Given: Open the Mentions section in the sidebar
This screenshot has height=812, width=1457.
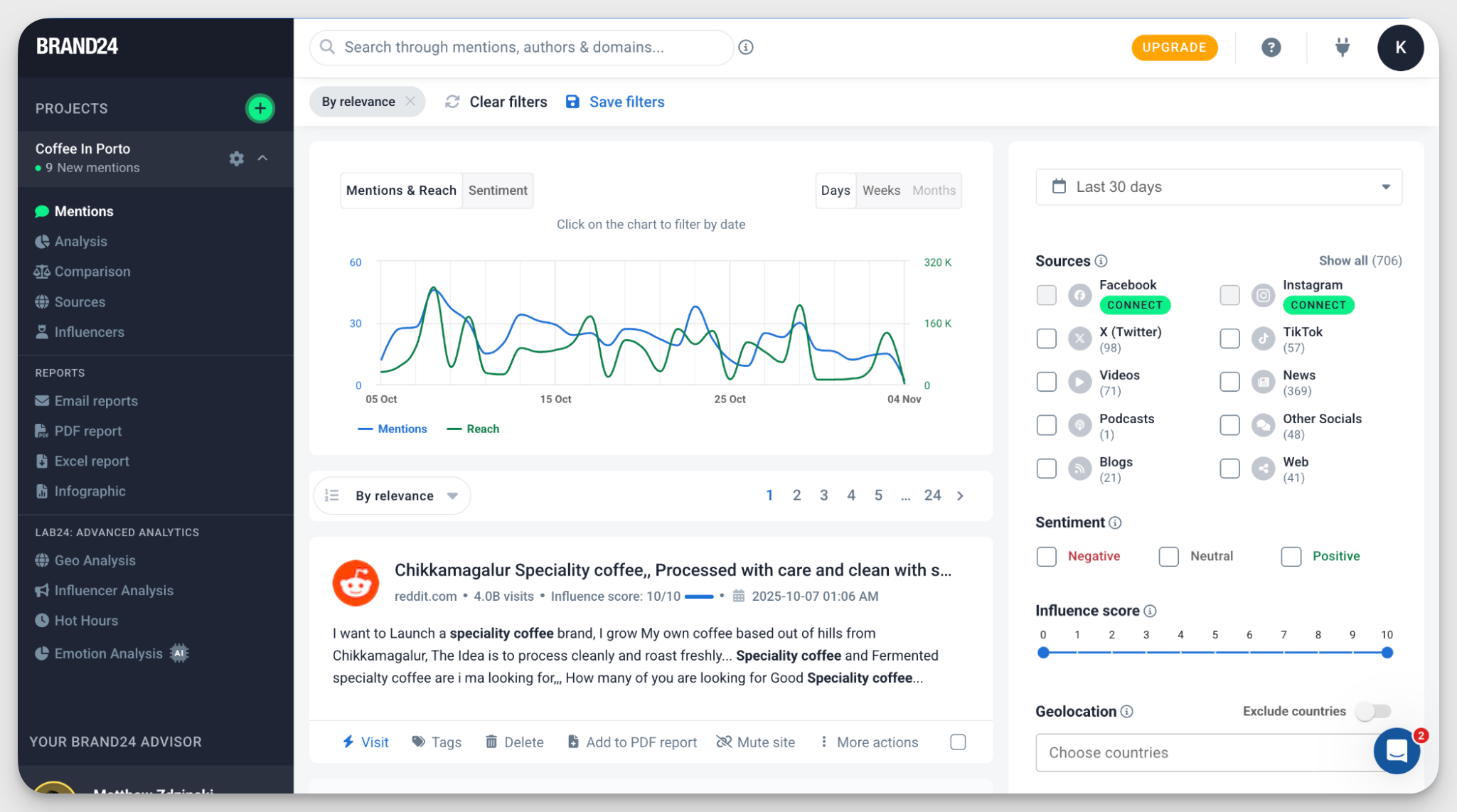Looking at the screenshot, I should pyautogui.click(x=83, y=210).
